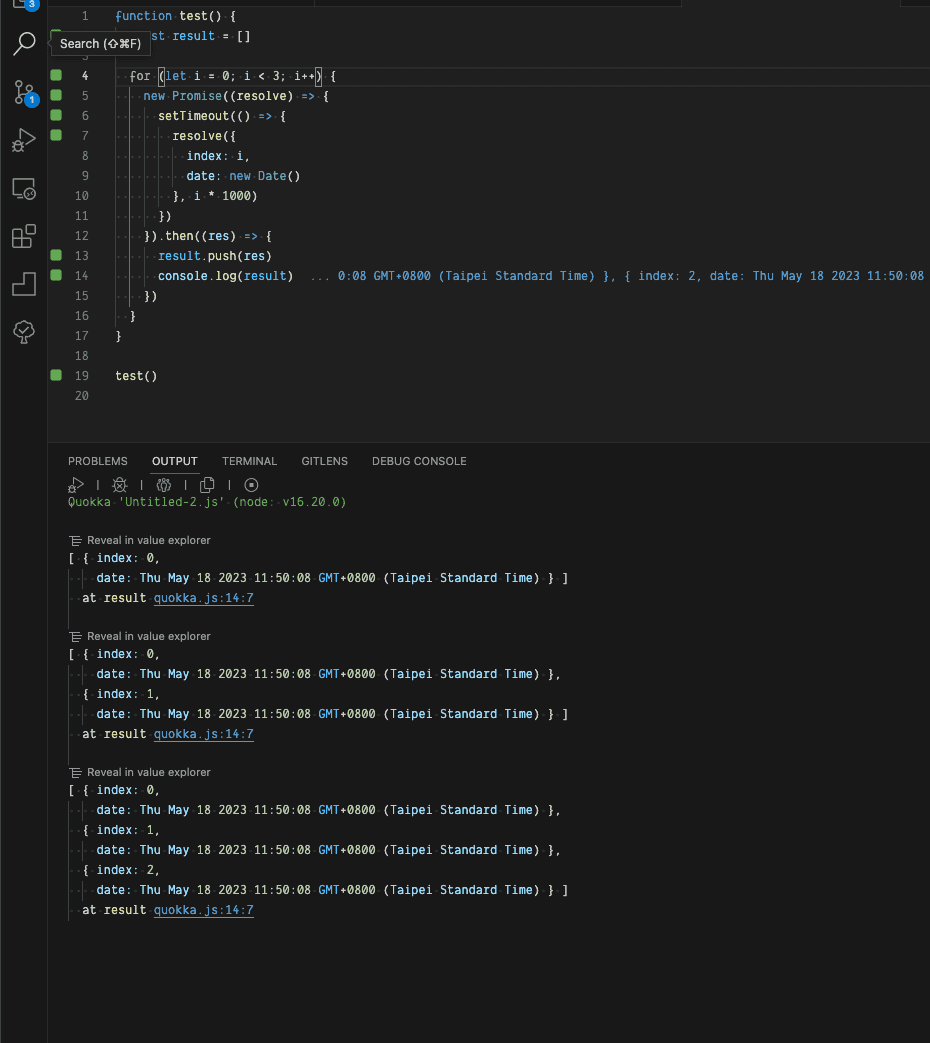The height and width of the screenshot is (1043, 930).
Task: Switch to the DEBUG CONSOLE tab
Action: point(419,461)
